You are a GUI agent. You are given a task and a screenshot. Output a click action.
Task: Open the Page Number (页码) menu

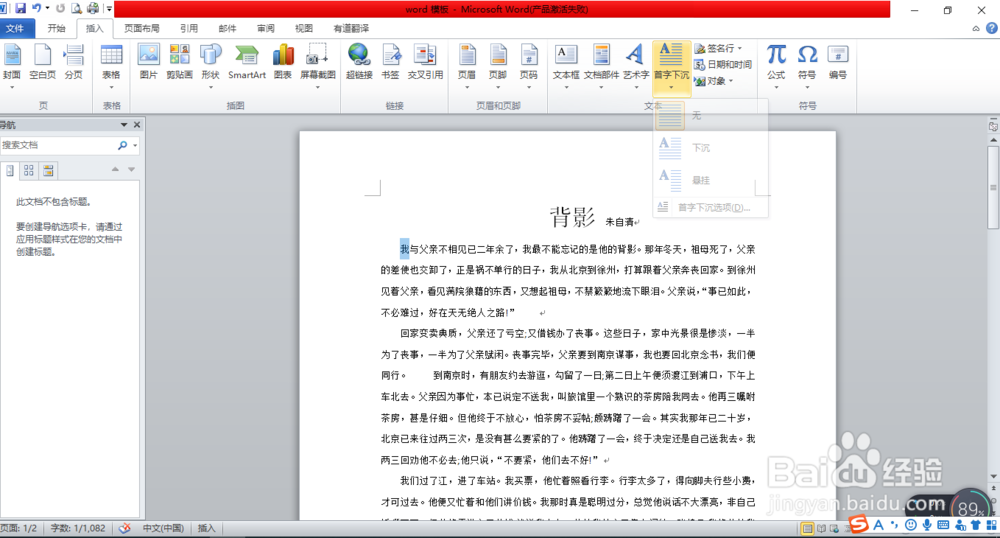point(529,64)
